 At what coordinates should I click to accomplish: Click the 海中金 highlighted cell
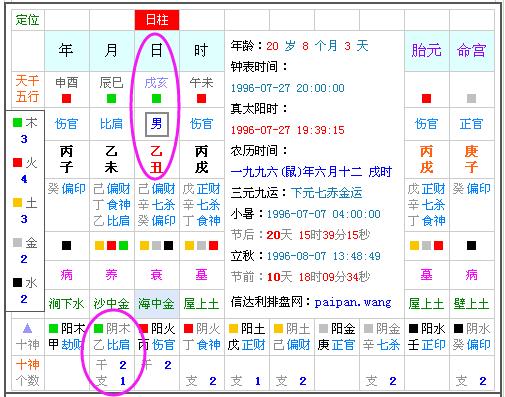157,303
